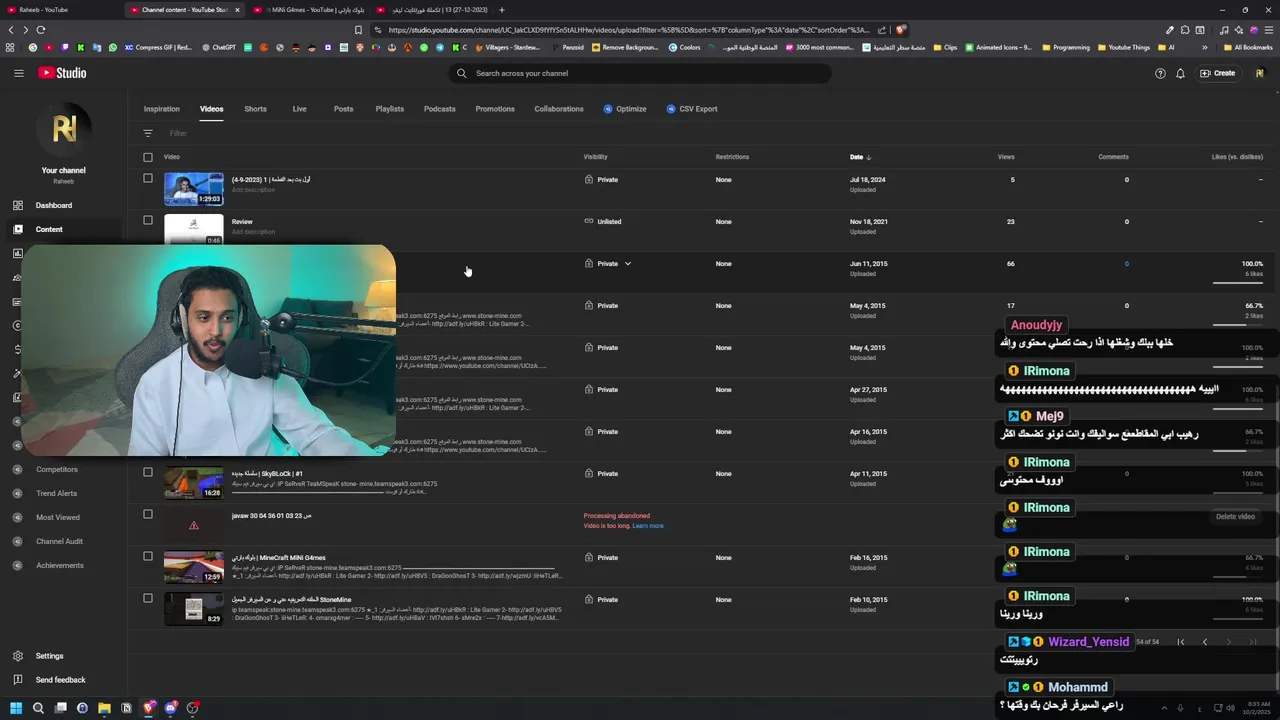Switch to the Promotions tab
This screenshot has height=720, width=1280.
(495, 109)
